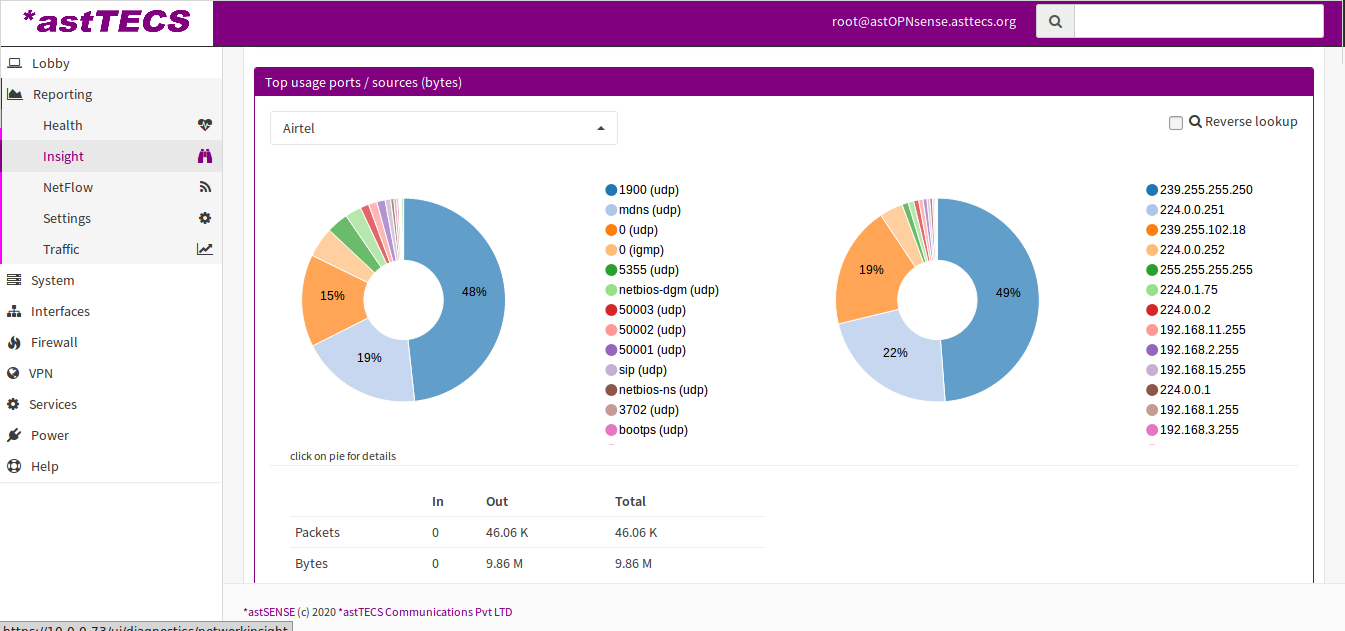This screenshot has width=1345, height=631.
Task: Expand the System menu section
Action: 52,280
